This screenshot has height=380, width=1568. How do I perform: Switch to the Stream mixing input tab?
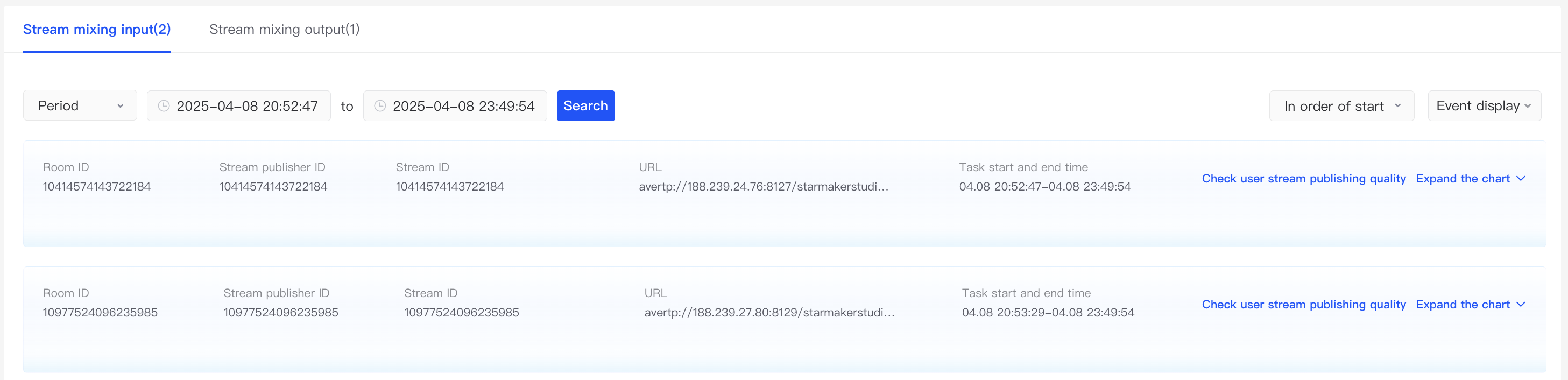point(97,29)
